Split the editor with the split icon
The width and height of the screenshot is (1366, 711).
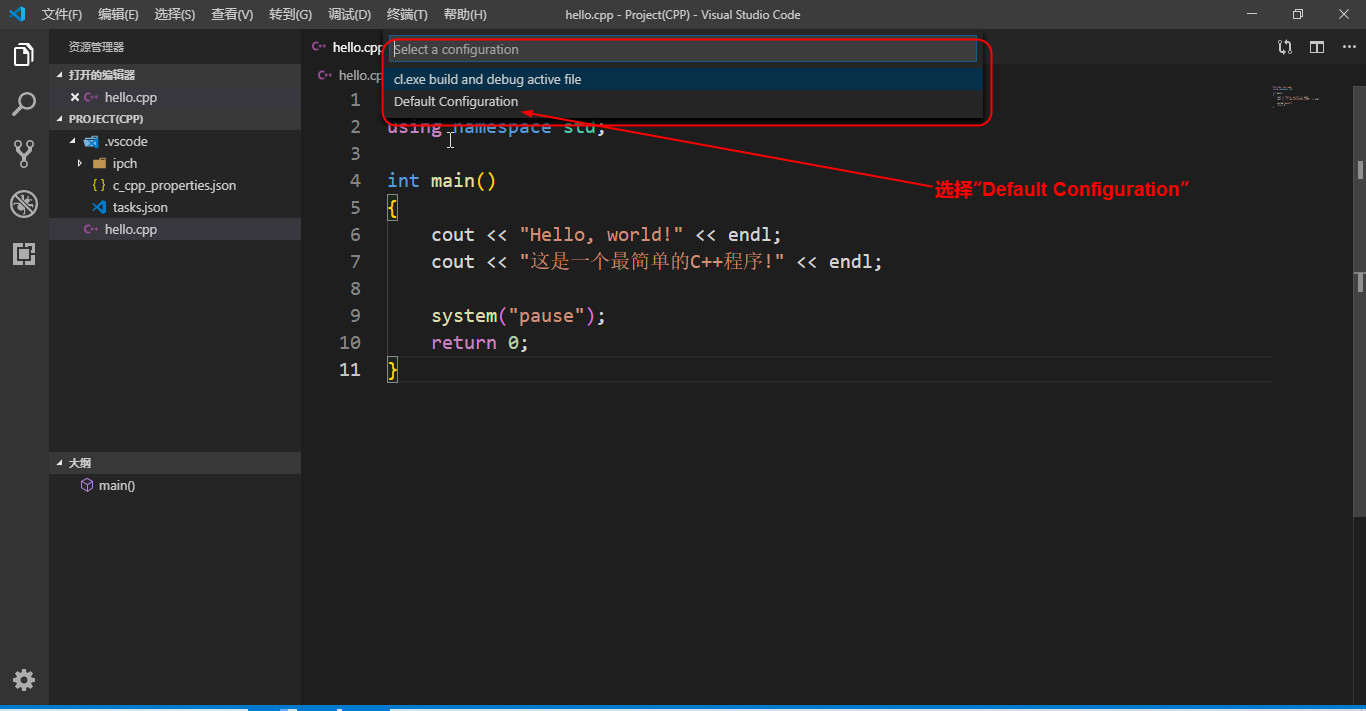pyautogui.click(x=1317, y=47)
